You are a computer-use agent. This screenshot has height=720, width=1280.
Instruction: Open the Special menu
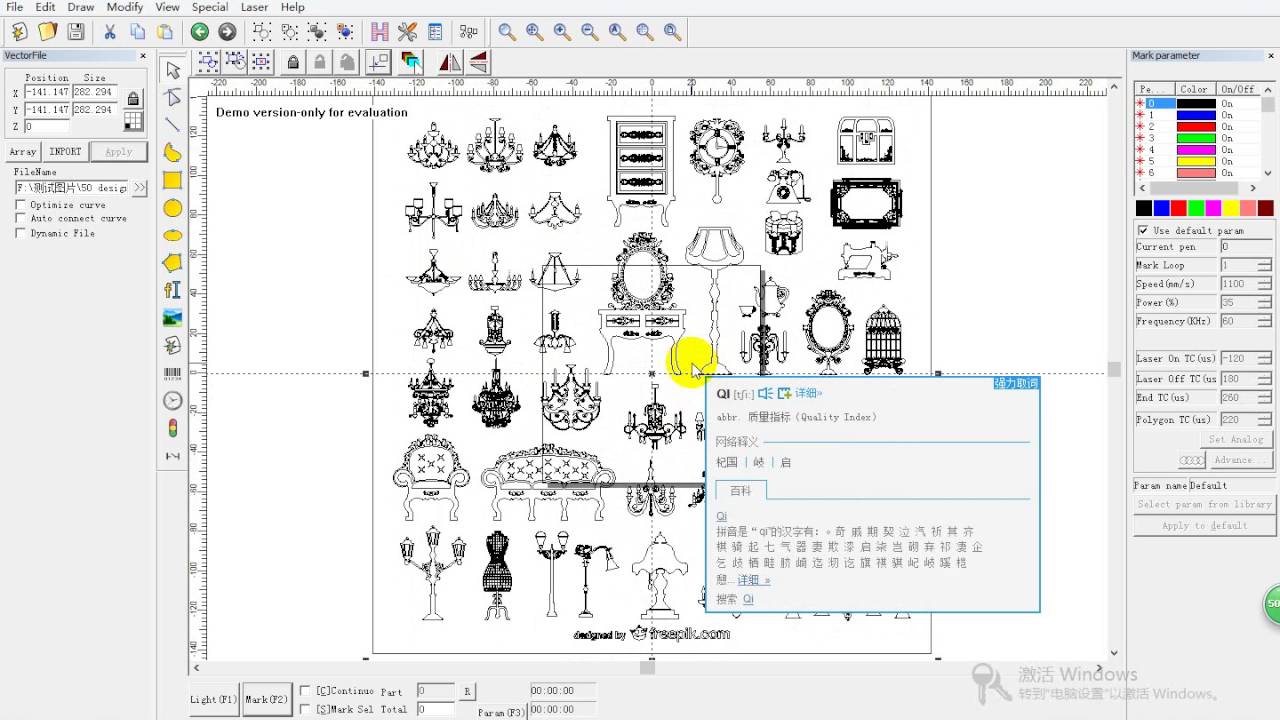tap(210, 7)
